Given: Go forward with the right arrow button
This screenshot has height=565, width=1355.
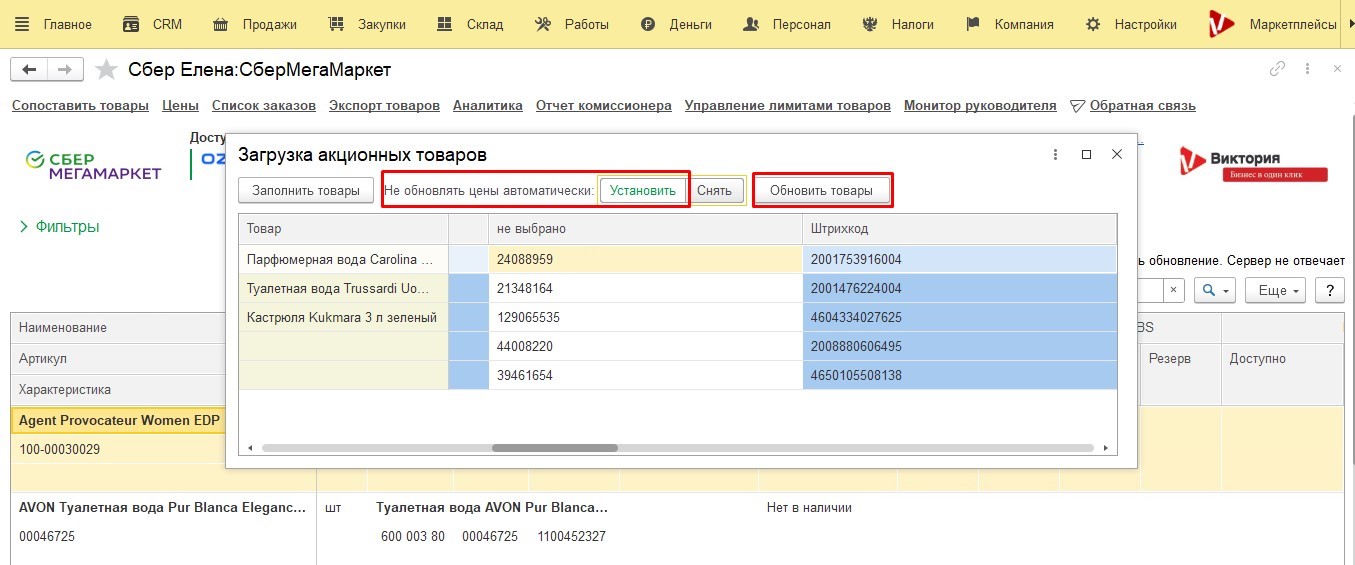Looking at the screenshot, I should (x=65, y=69).
